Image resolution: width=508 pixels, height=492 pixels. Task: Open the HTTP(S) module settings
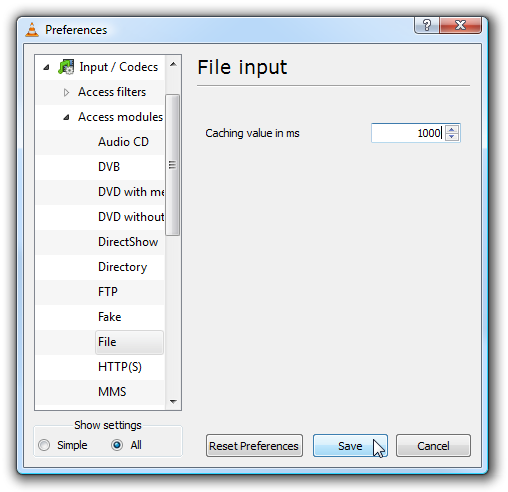pyautogui.click(x=120, y=367)
